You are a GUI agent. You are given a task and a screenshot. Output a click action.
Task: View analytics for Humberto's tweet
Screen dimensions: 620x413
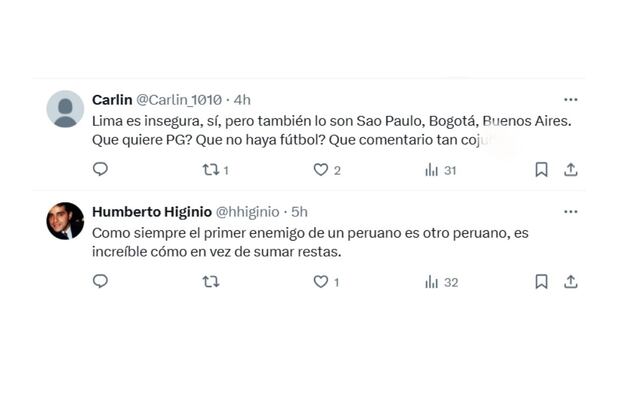(432, 282)
